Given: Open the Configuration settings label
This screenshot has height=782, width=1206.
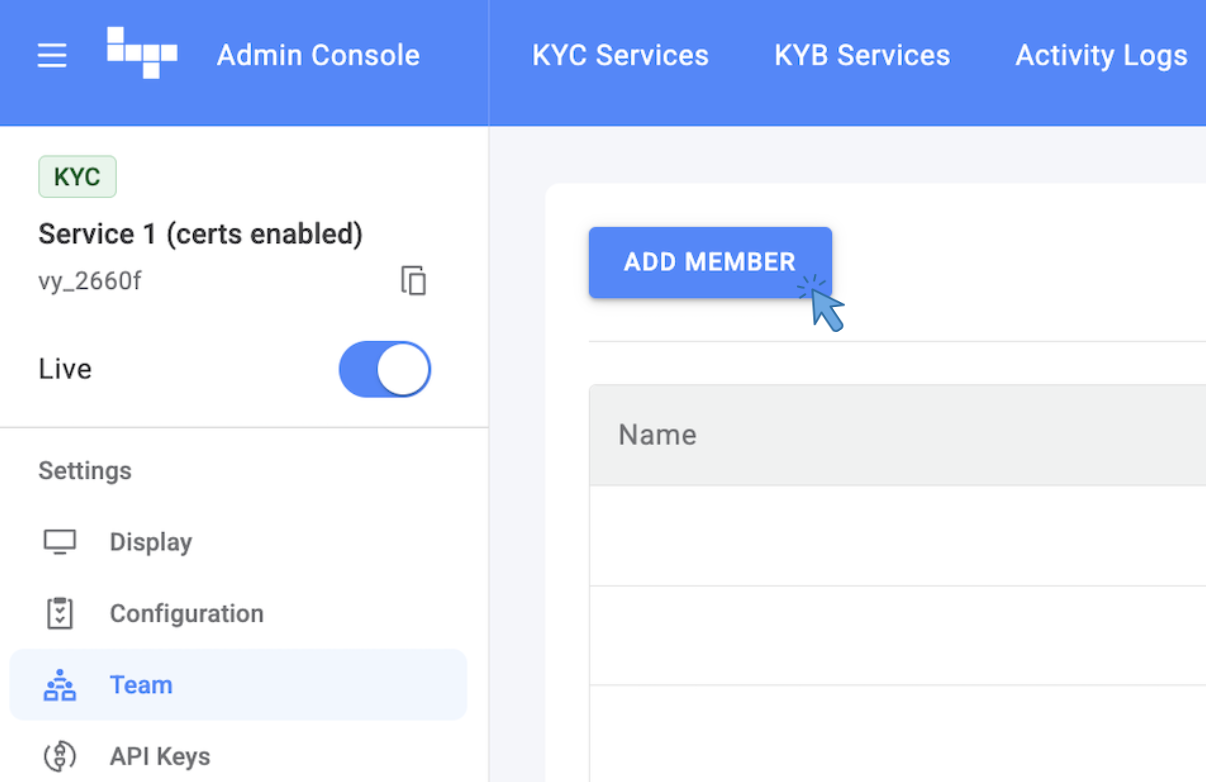Looking at the screenshot, I should coord(187,613).
